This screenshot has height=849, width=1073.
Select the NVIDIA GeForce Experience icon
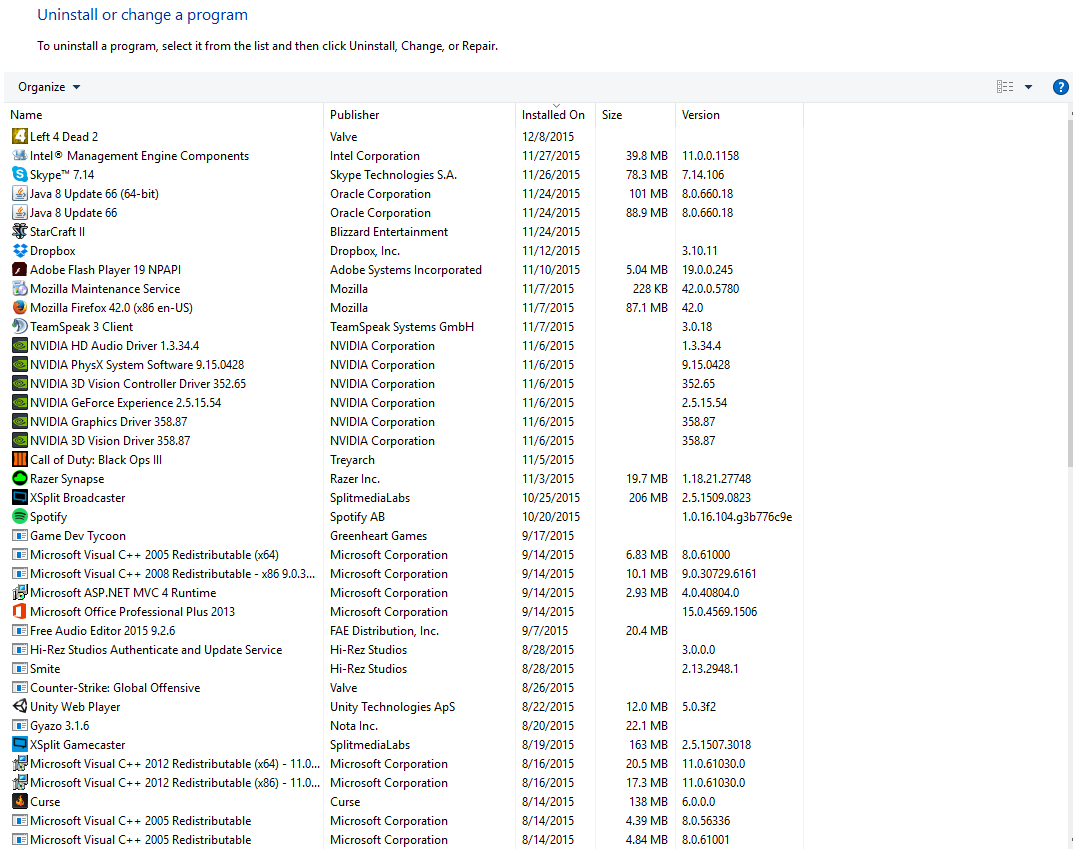20,402
